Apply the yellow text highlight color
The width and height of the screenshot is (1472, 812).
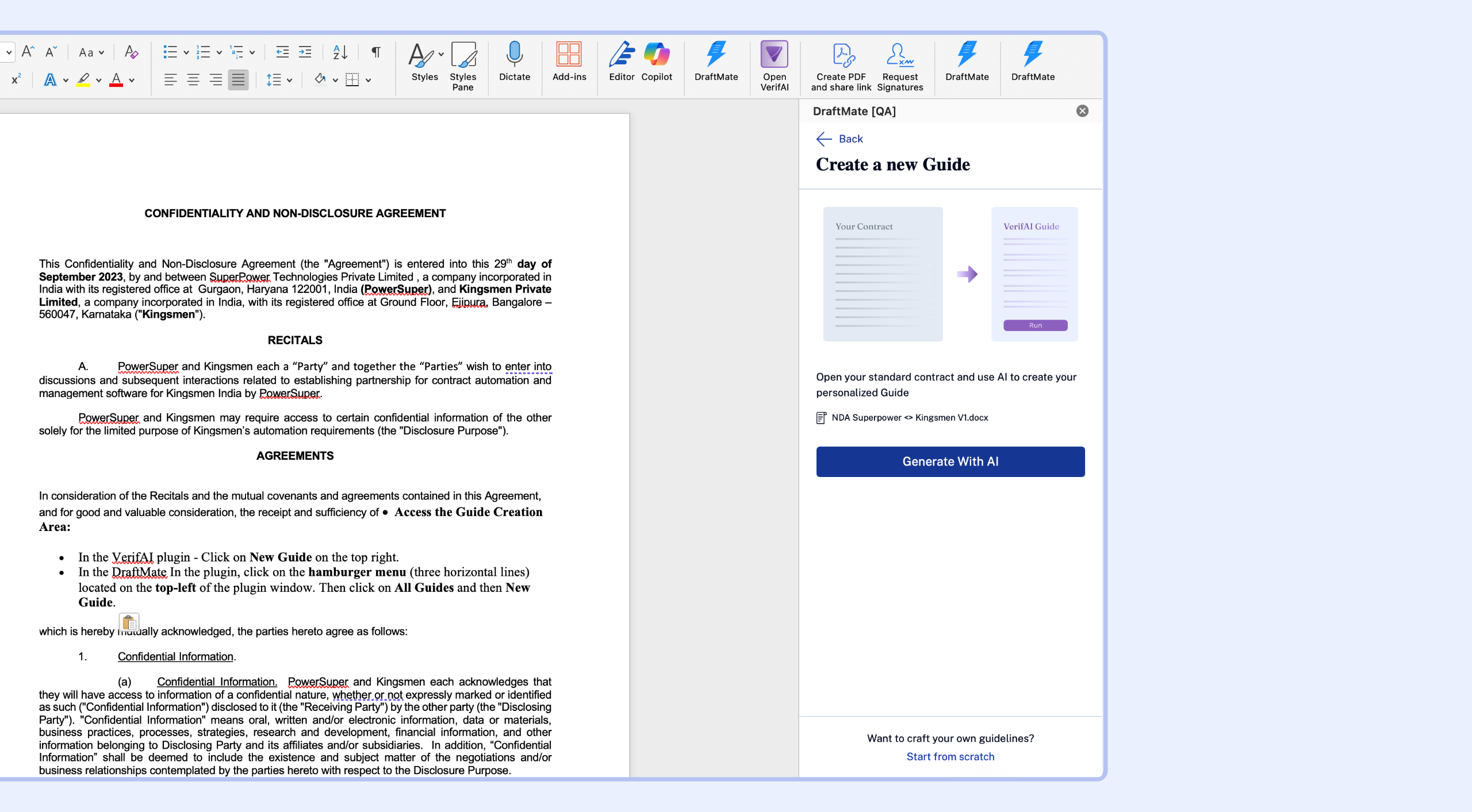coord(83,80)
